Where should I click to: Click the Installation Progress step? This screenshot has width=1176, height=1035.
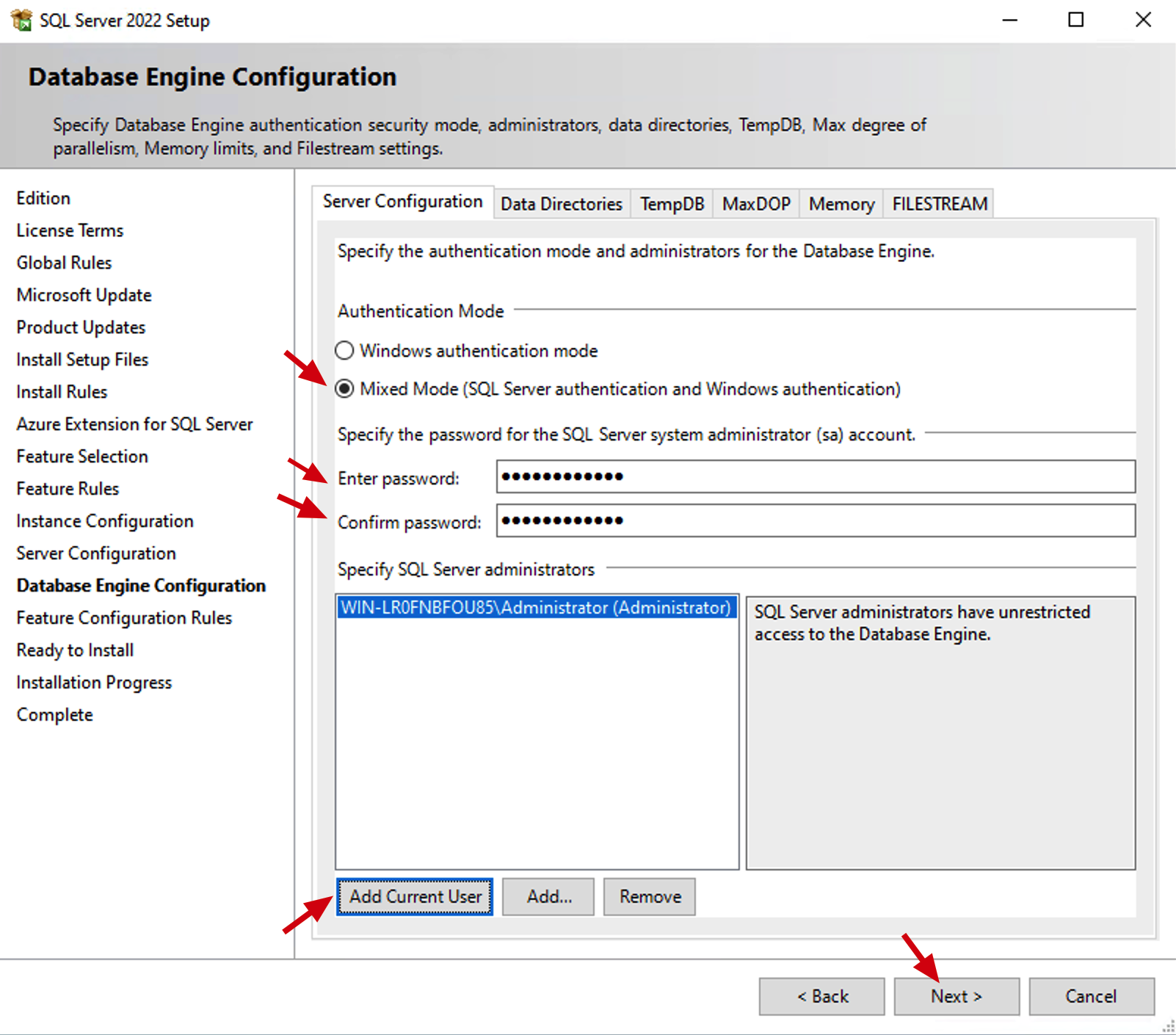[x=95, y=683]
